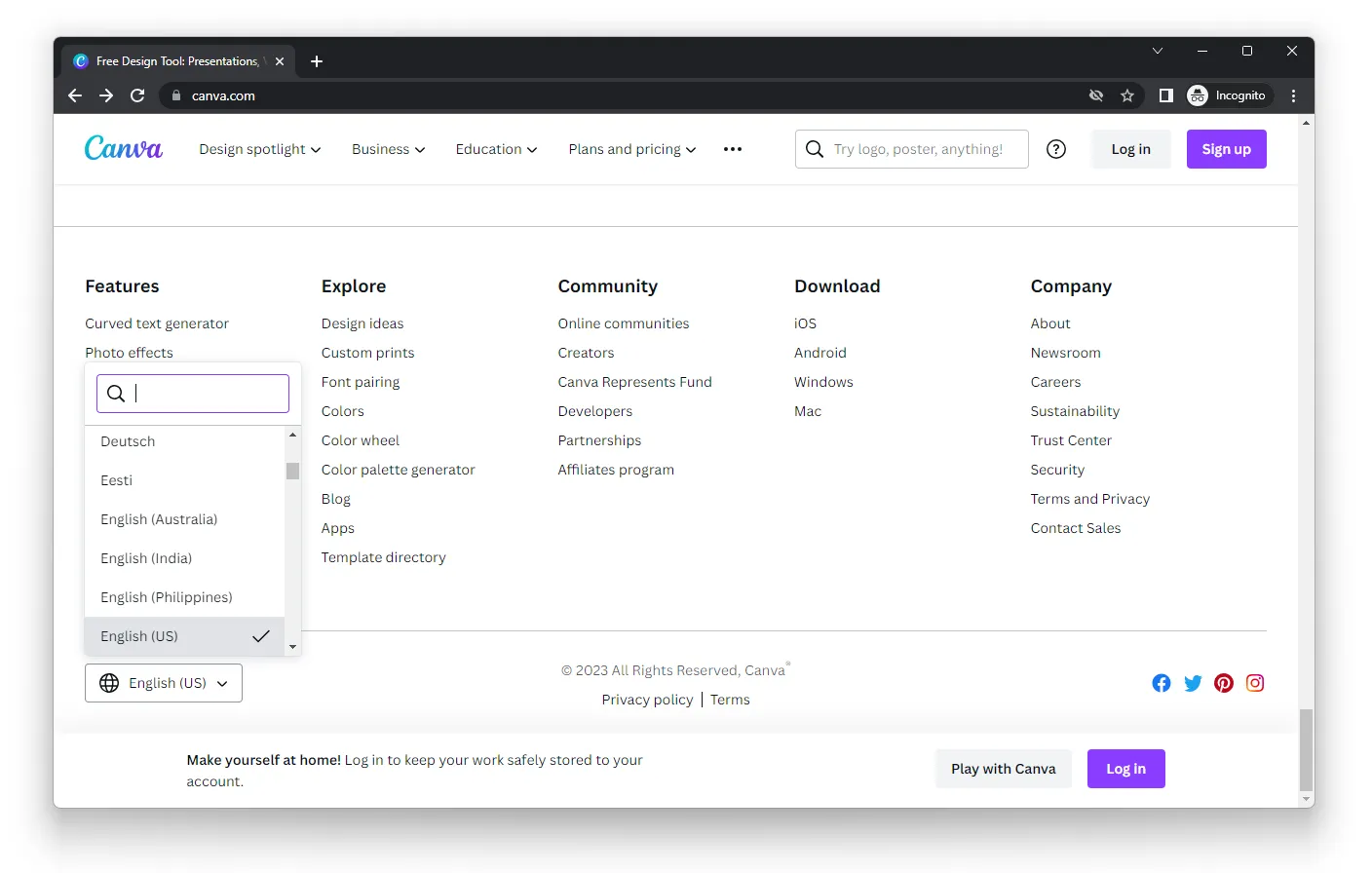Open Canva's Instagram page icon
Image resolution: width=1372 pixels, height=873 pixels.
coord(1255,683)
